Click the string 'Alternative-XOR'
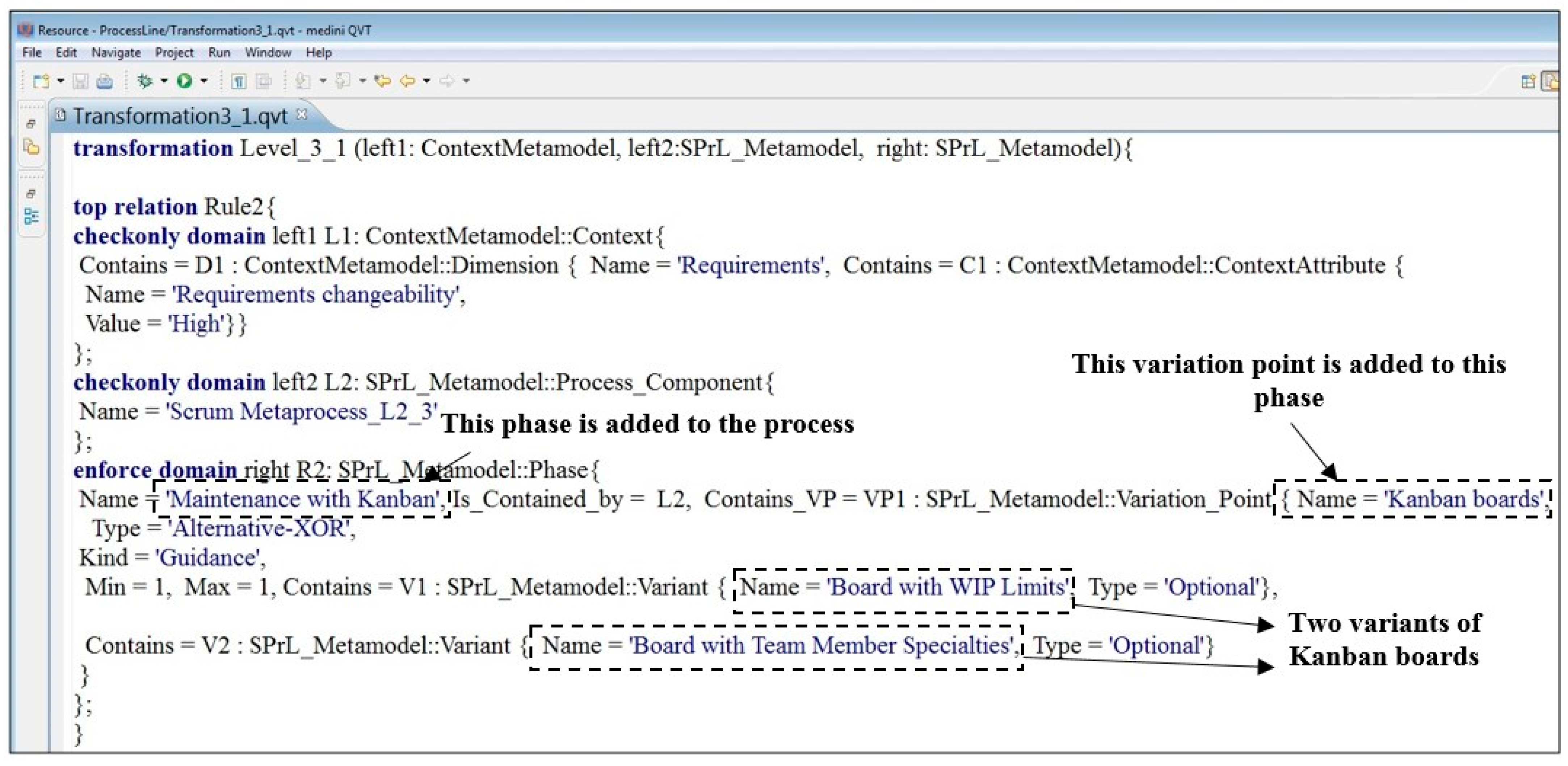 tap(259, 529)
